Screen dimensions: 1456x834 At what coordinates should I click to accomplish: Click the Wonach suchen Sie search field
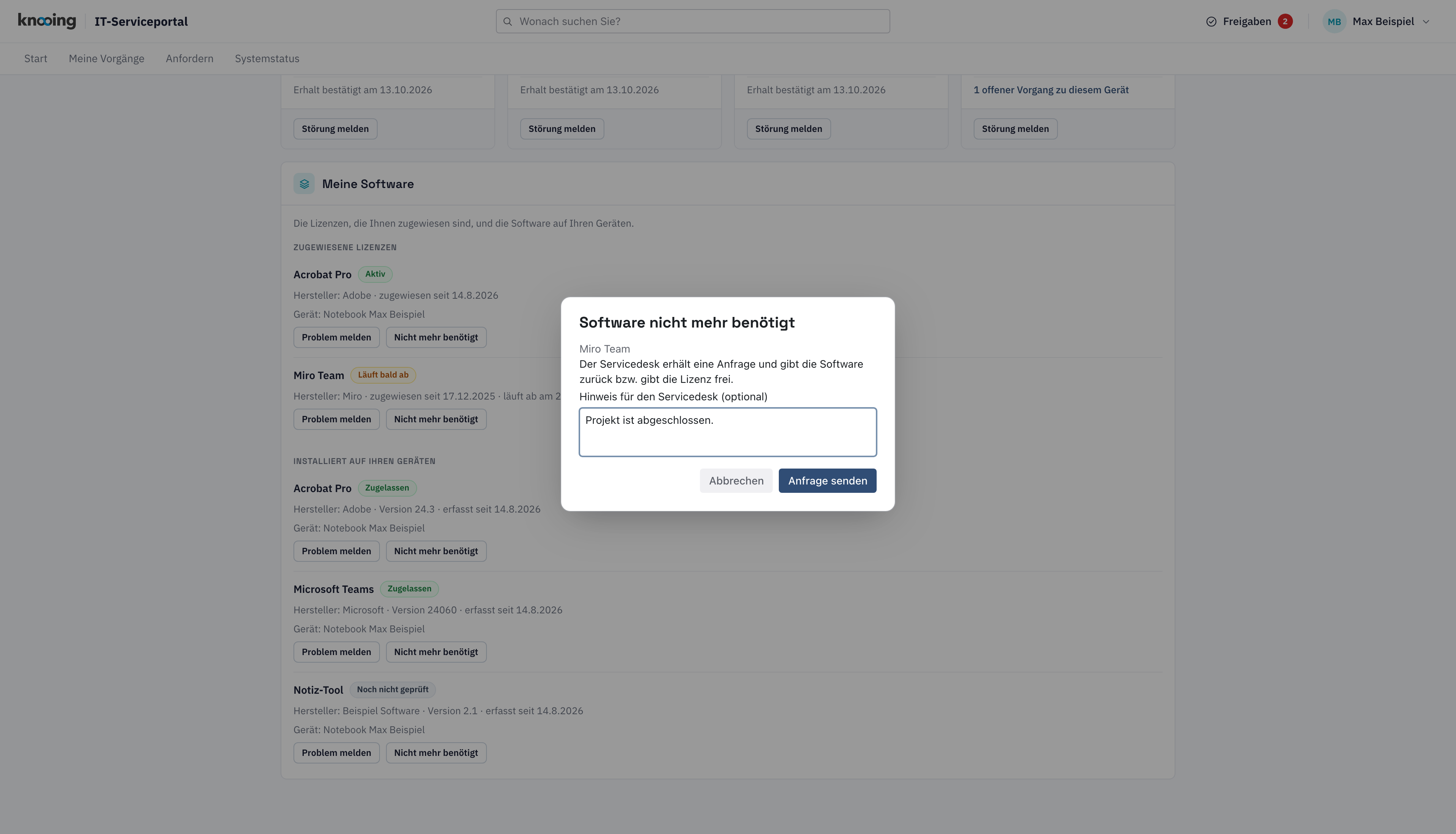(692, 21)
